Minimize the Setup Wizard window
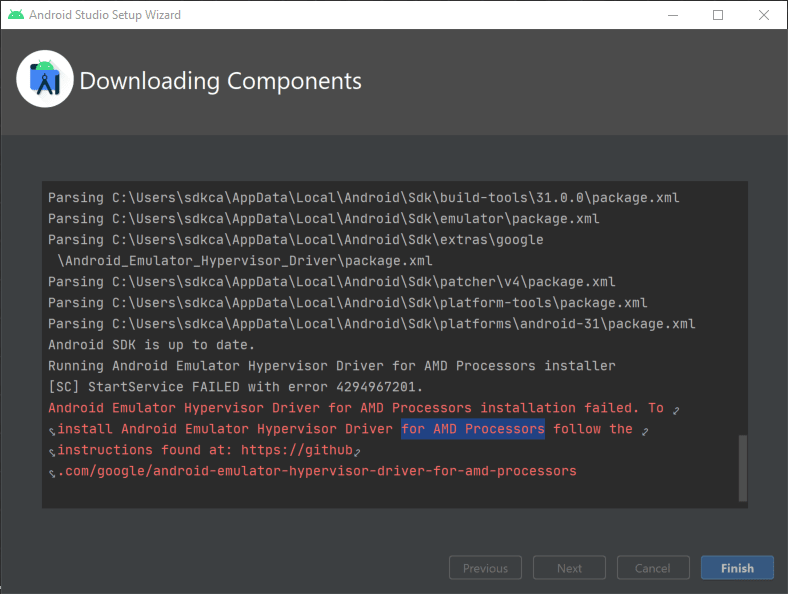The width and height of the screenshot is (788, 594). (673, 15)
